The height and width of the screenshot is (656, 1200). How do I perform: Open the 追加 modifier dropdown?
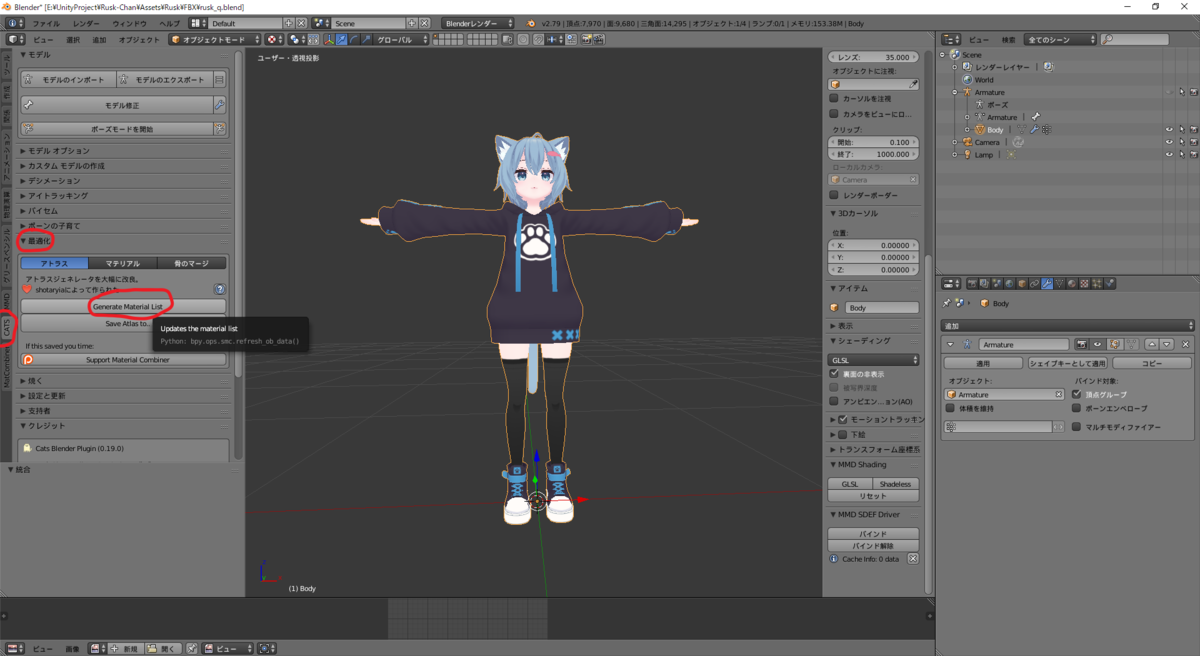coord(1067,326)
